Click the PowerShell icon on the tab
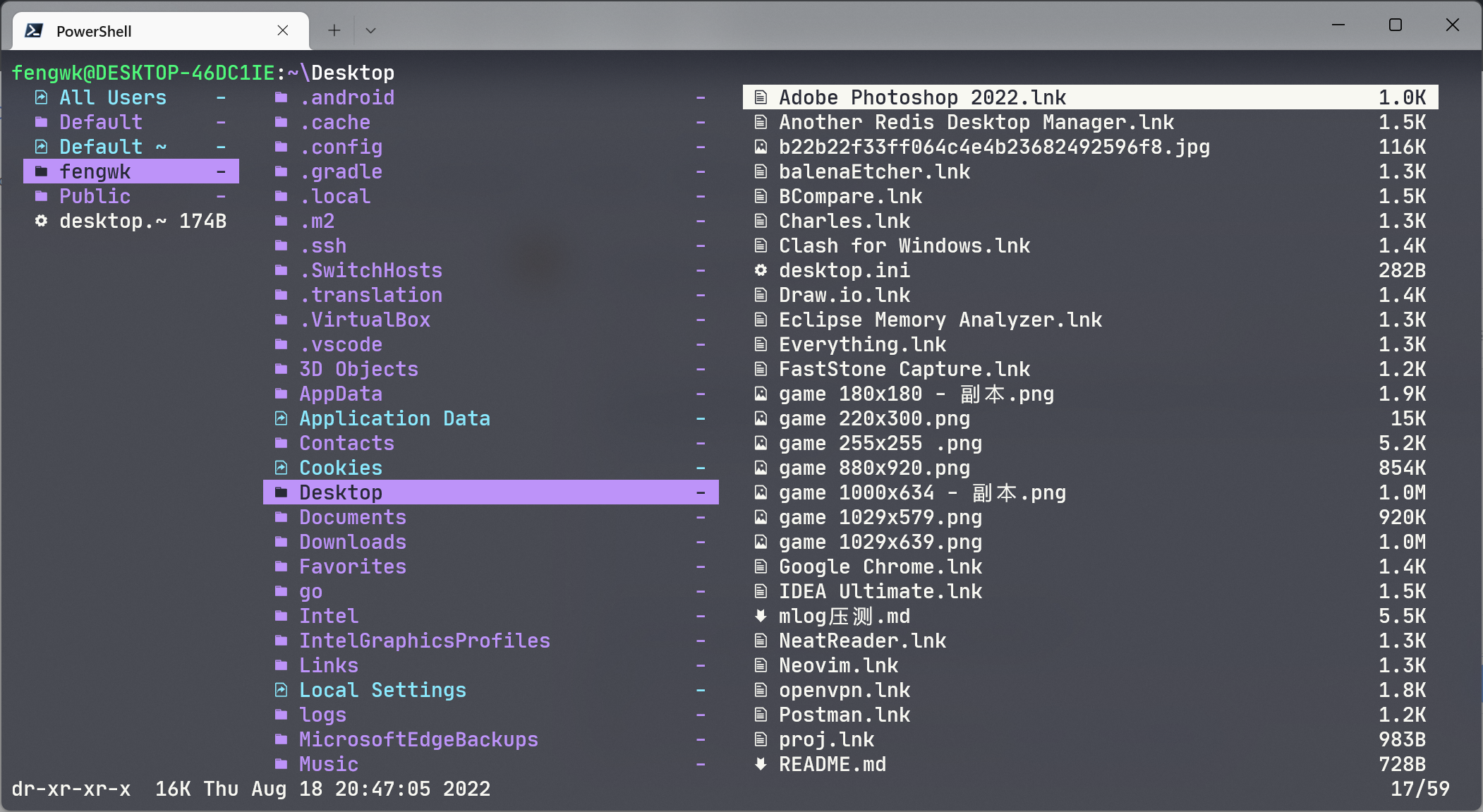Viewport: 1483px width, 812px height. pyautogui.click(x=33, y=30)
